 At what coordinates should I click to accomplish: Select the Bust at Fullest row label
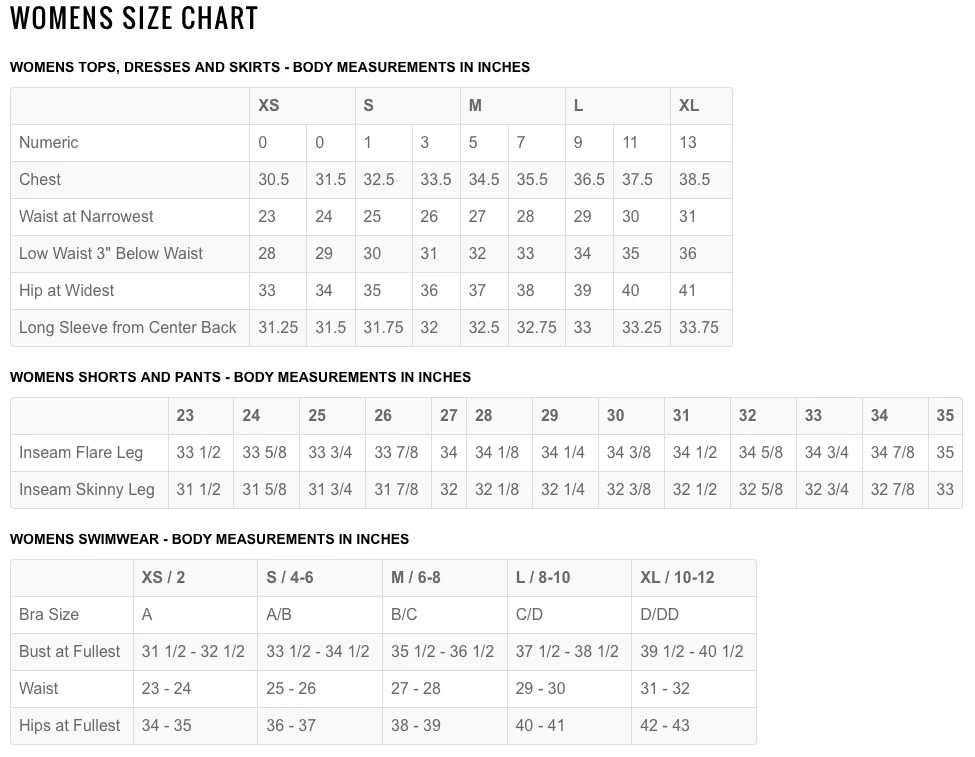coord(69,652)
